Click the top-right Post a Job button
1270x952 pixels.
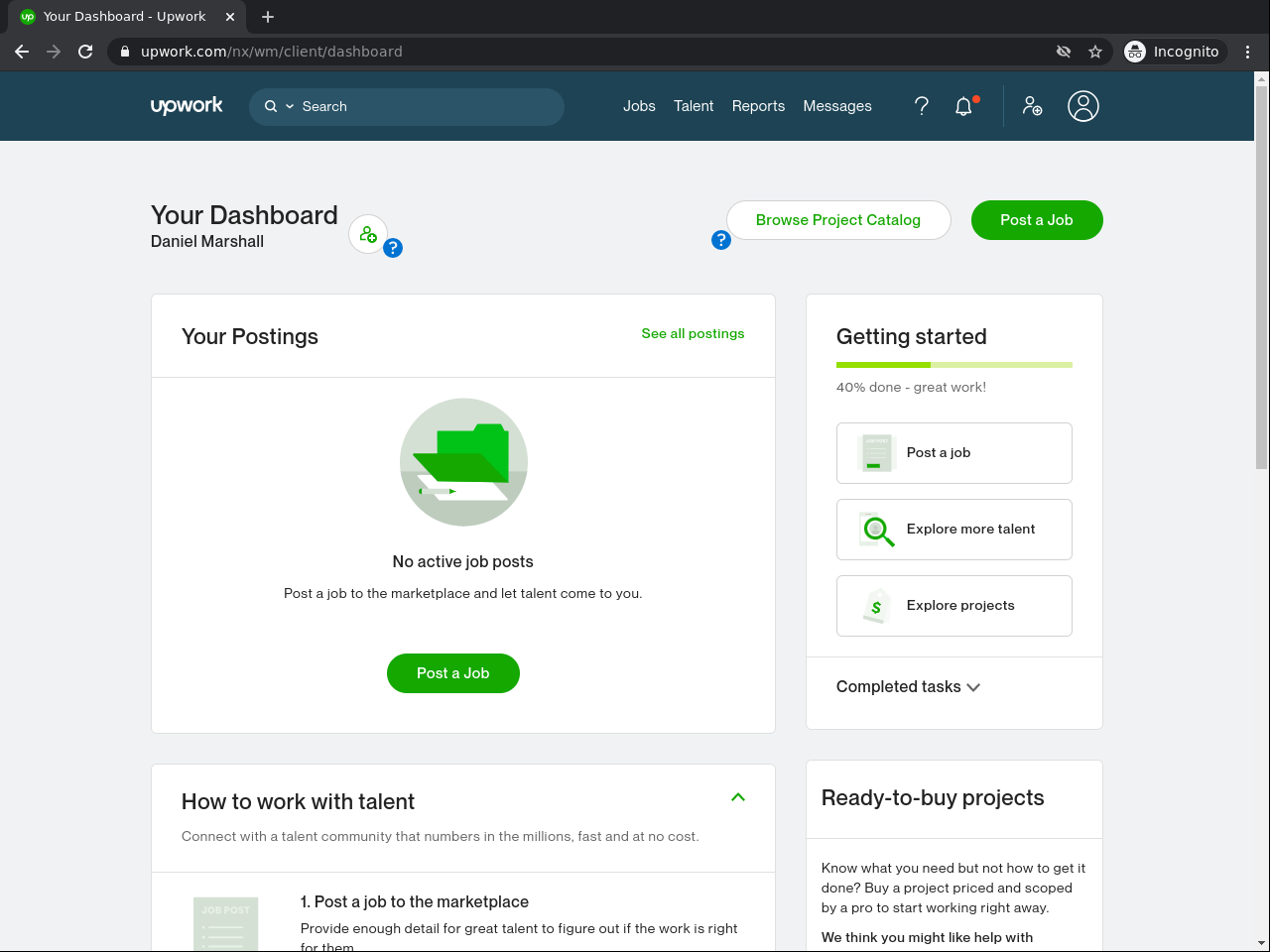coord(1037,220)
